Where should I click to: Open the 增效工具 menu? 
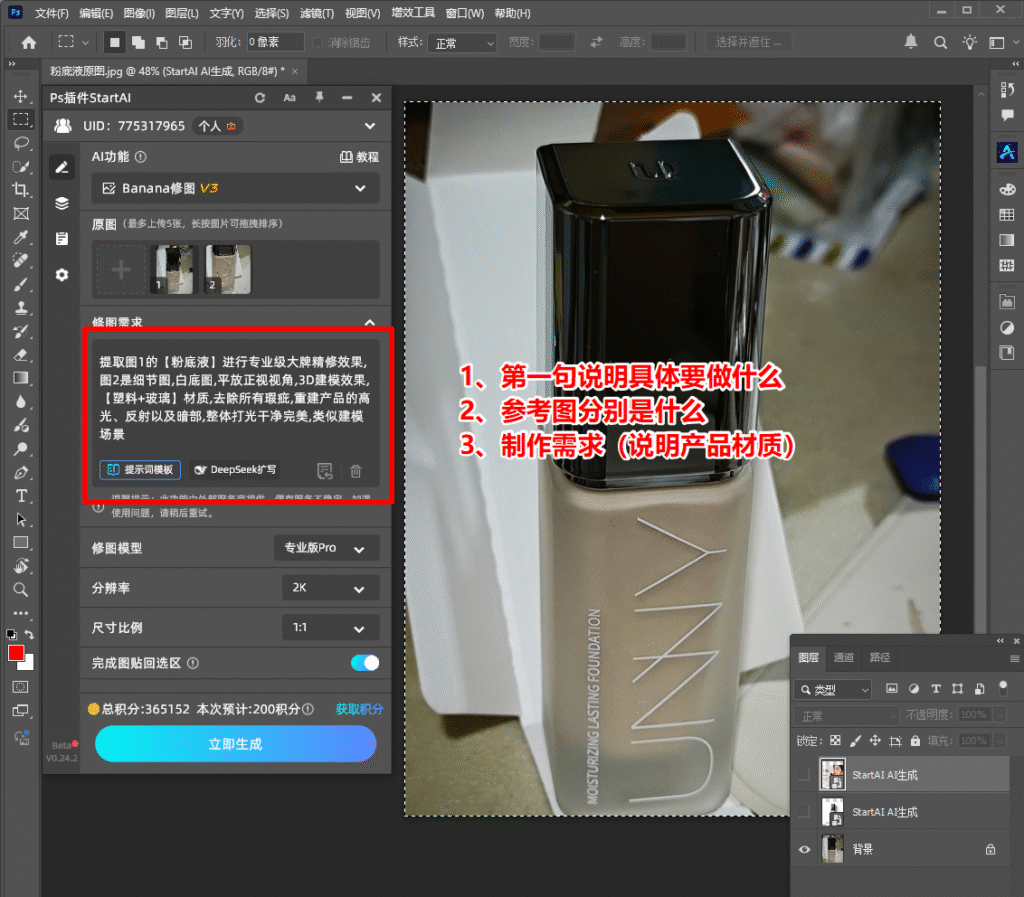click(413, 13)
